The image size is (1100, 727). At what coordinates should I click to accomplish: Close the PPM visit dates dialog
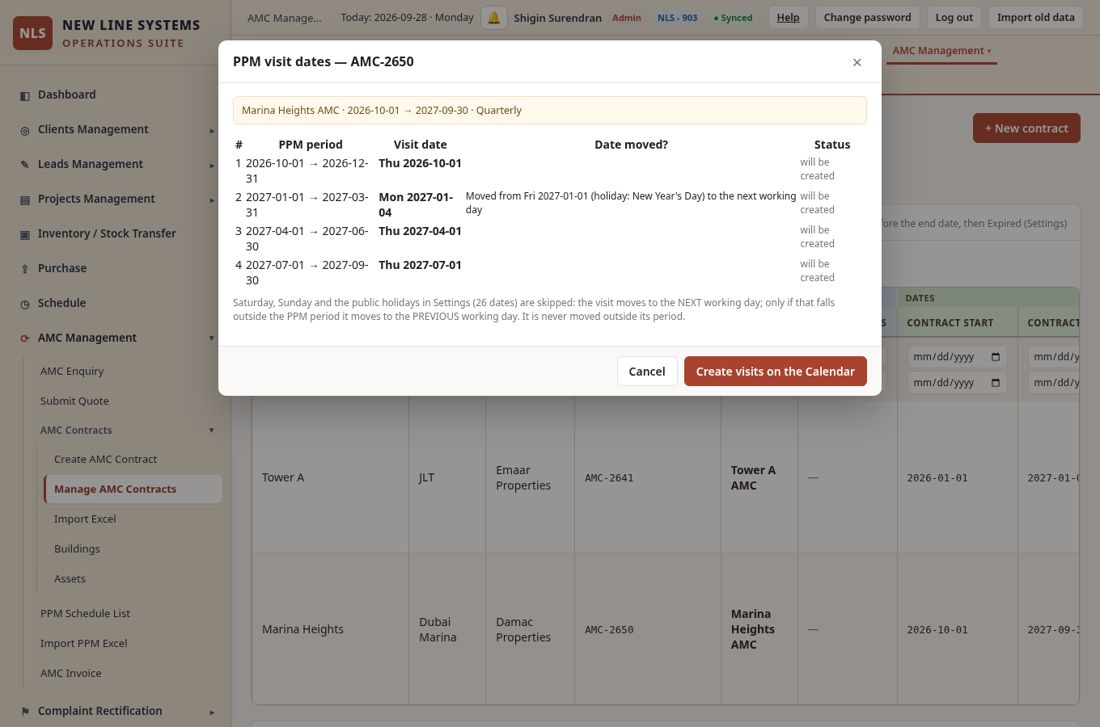pyautogui.click(x=857, y=62)
